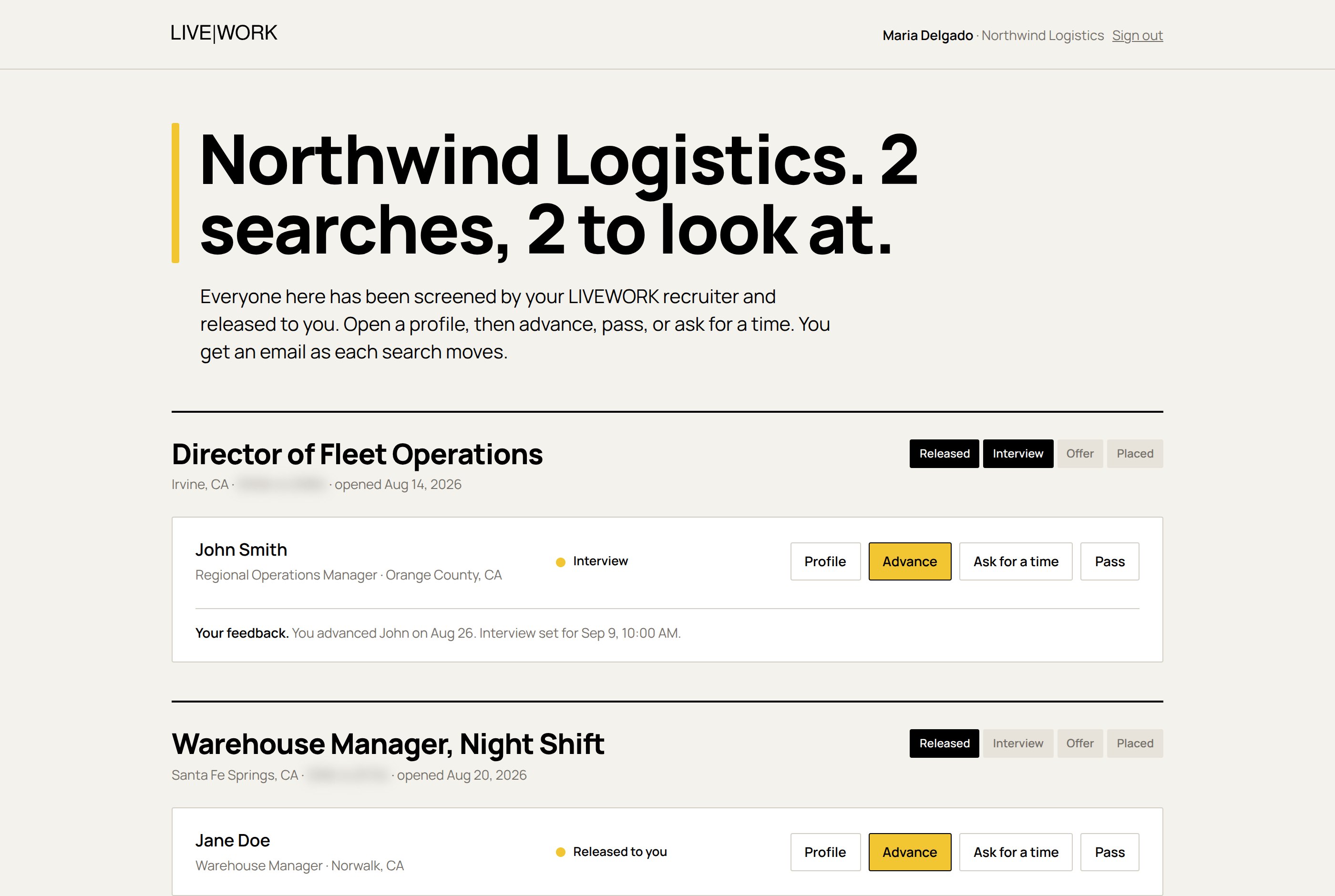Ask for a time with John Smith

[1016, 561]
